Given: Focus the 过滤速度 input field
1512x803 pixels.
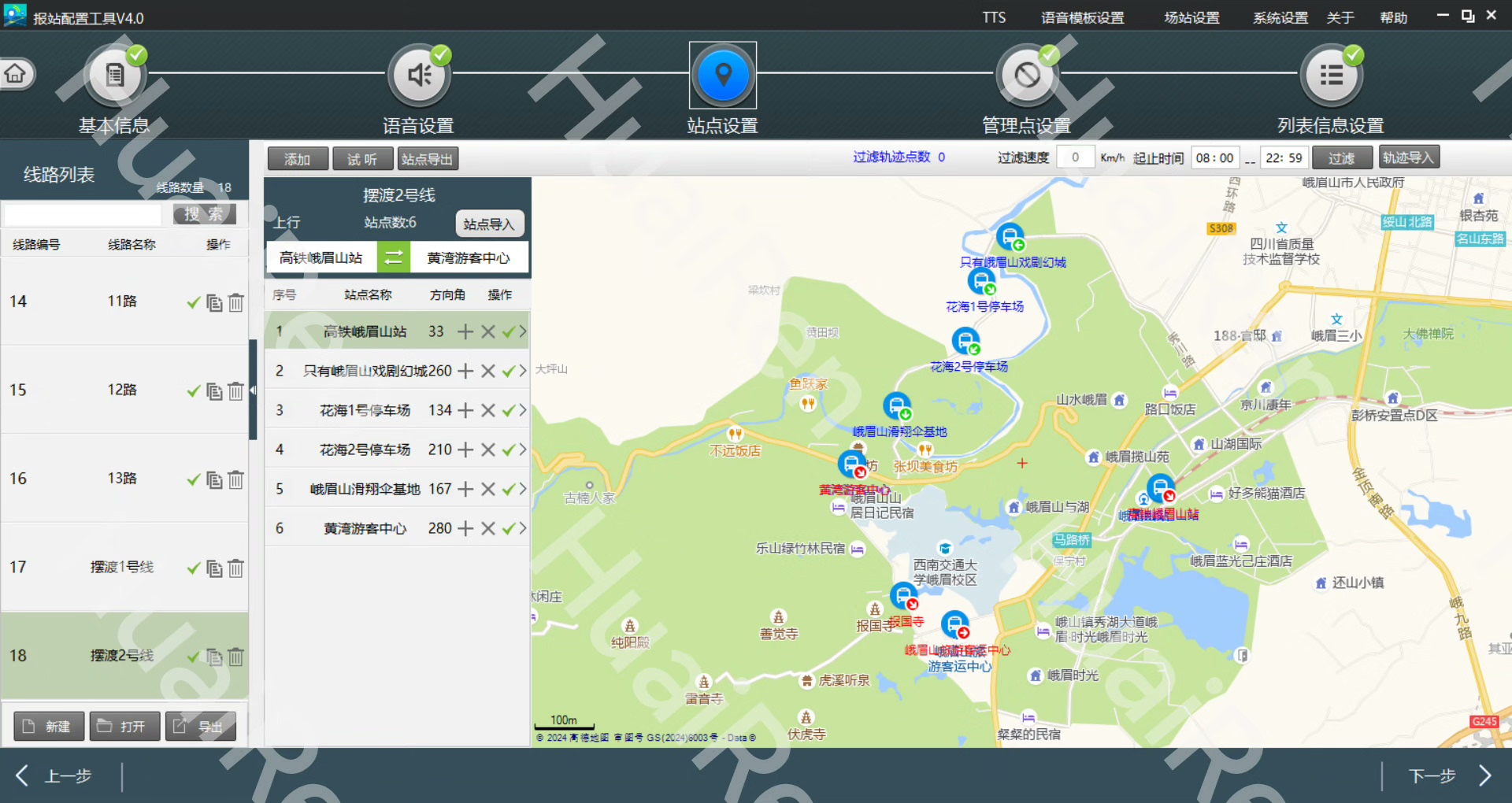Looking at the screenshot, I should coord(1075,157).
